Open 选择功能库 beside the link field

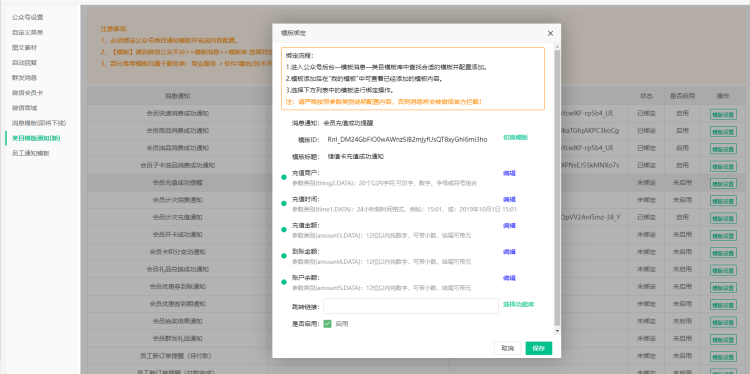point(518,304)
